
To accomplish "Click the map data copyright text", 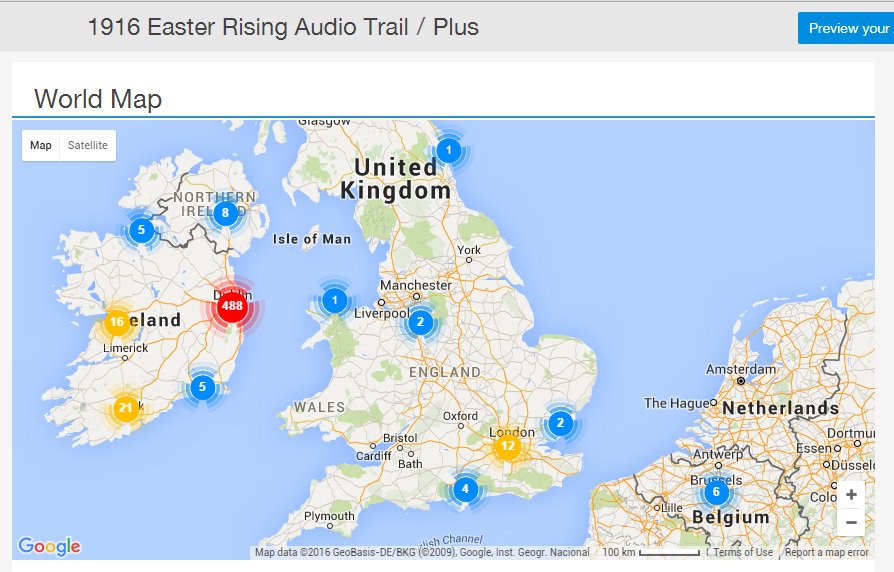I will tap(422, 552).
